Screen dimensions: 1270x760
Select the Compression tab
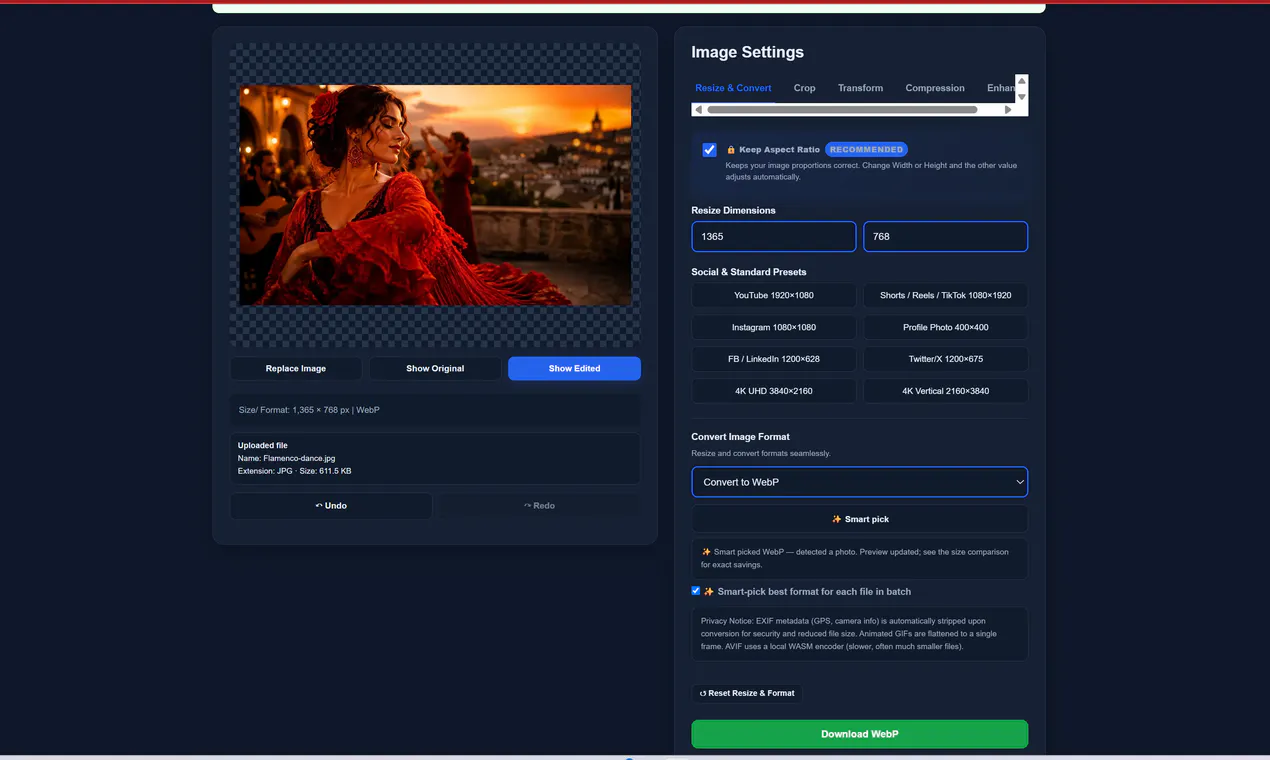pos(935,88)
